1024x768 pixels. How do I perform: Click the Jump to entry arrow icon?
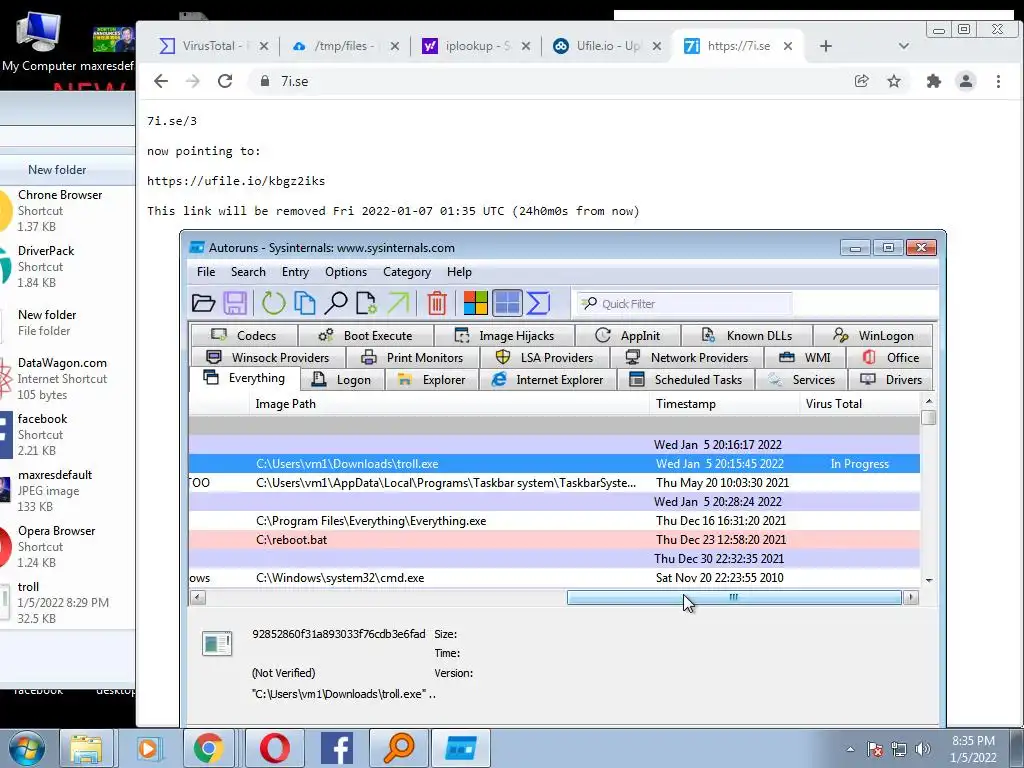[398, 303]
